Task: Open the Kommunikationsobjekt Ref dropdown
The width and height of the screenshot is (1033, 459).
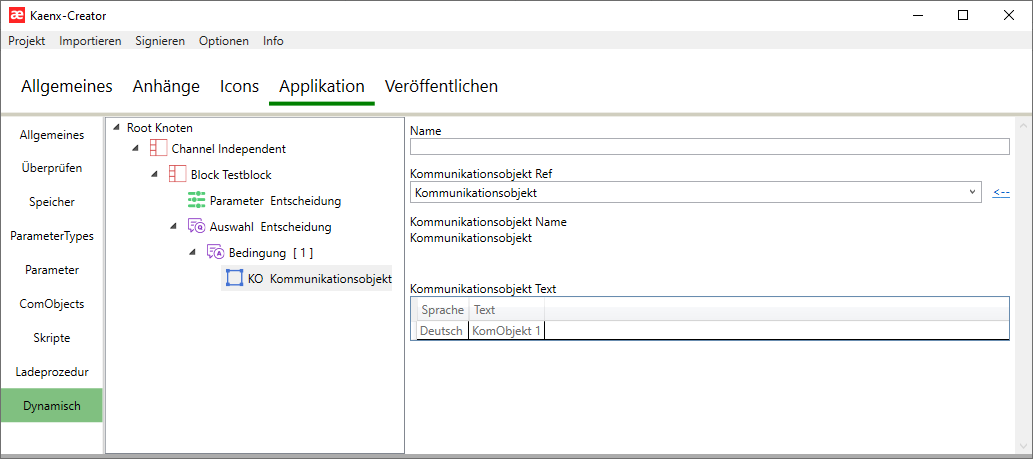Action: click(972, 192)
